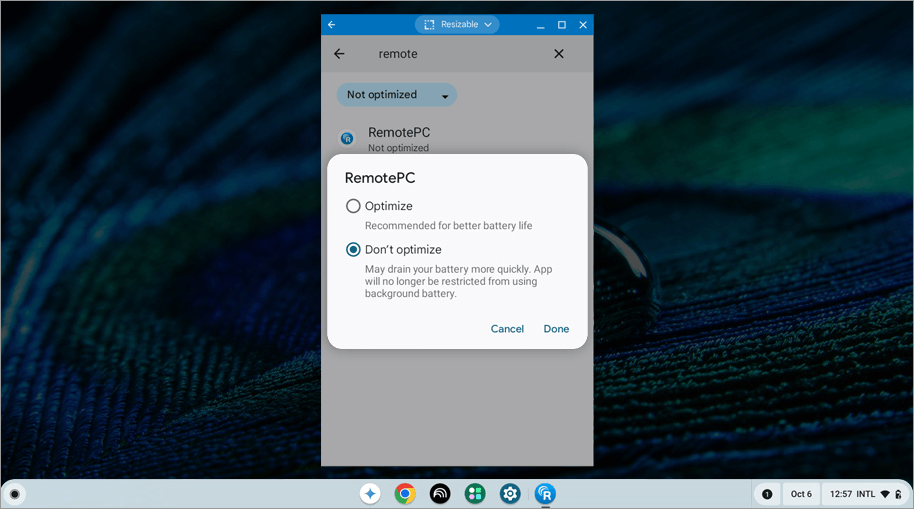Confirm with the Done button
Viewport: 914px width, 509px height.
click(x=556, y=329)
